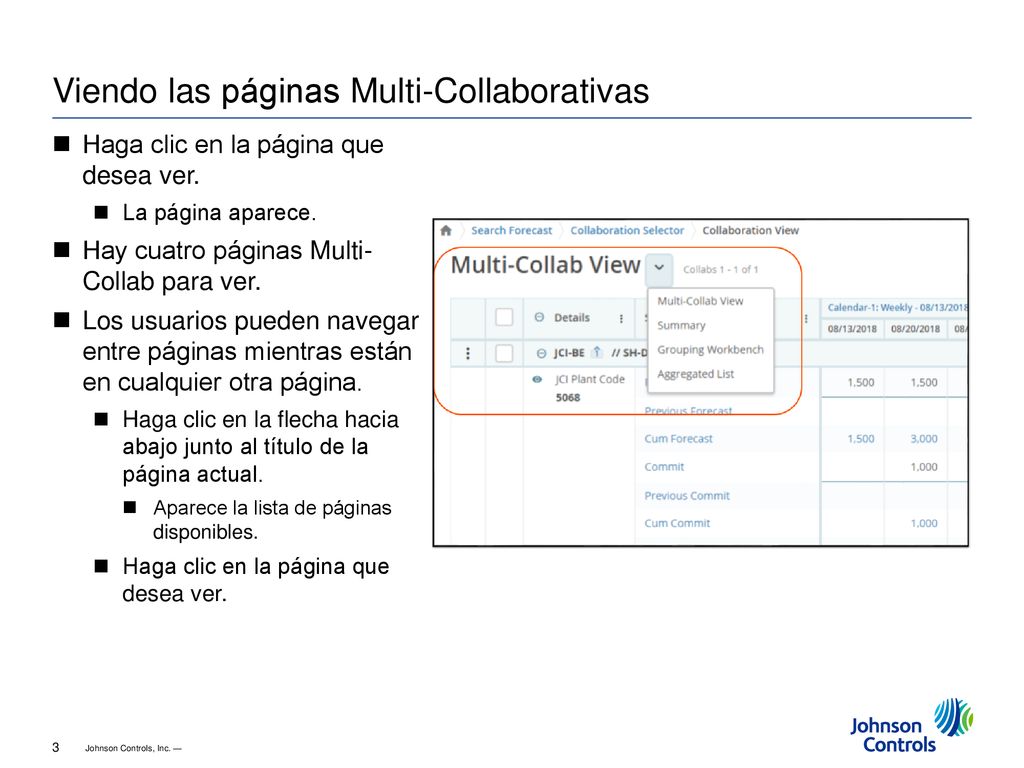Open the Search Forecast breadcrumb link

(511, 231)
